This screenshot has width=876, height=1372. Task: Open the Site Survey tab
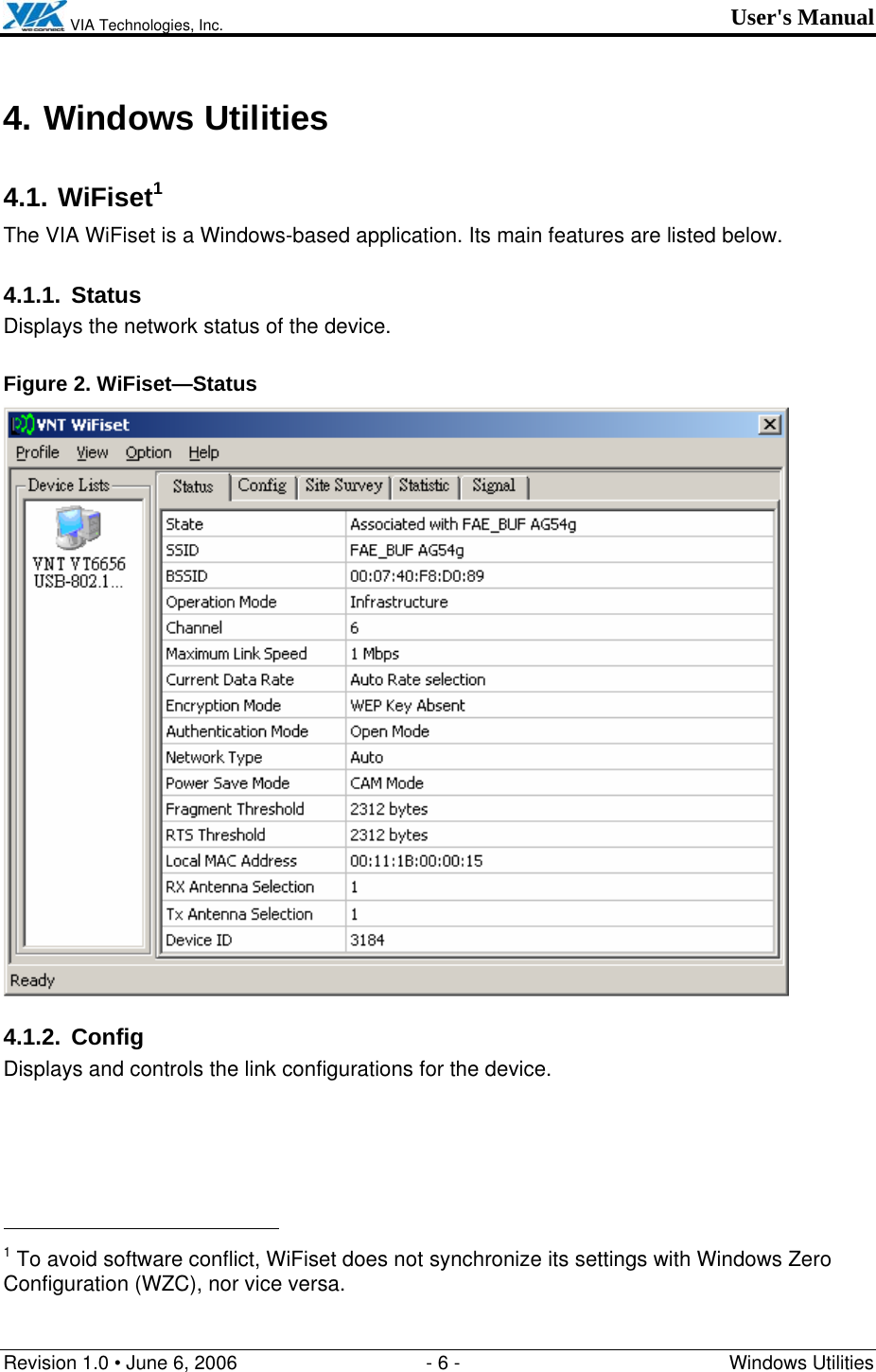[343, 485]
